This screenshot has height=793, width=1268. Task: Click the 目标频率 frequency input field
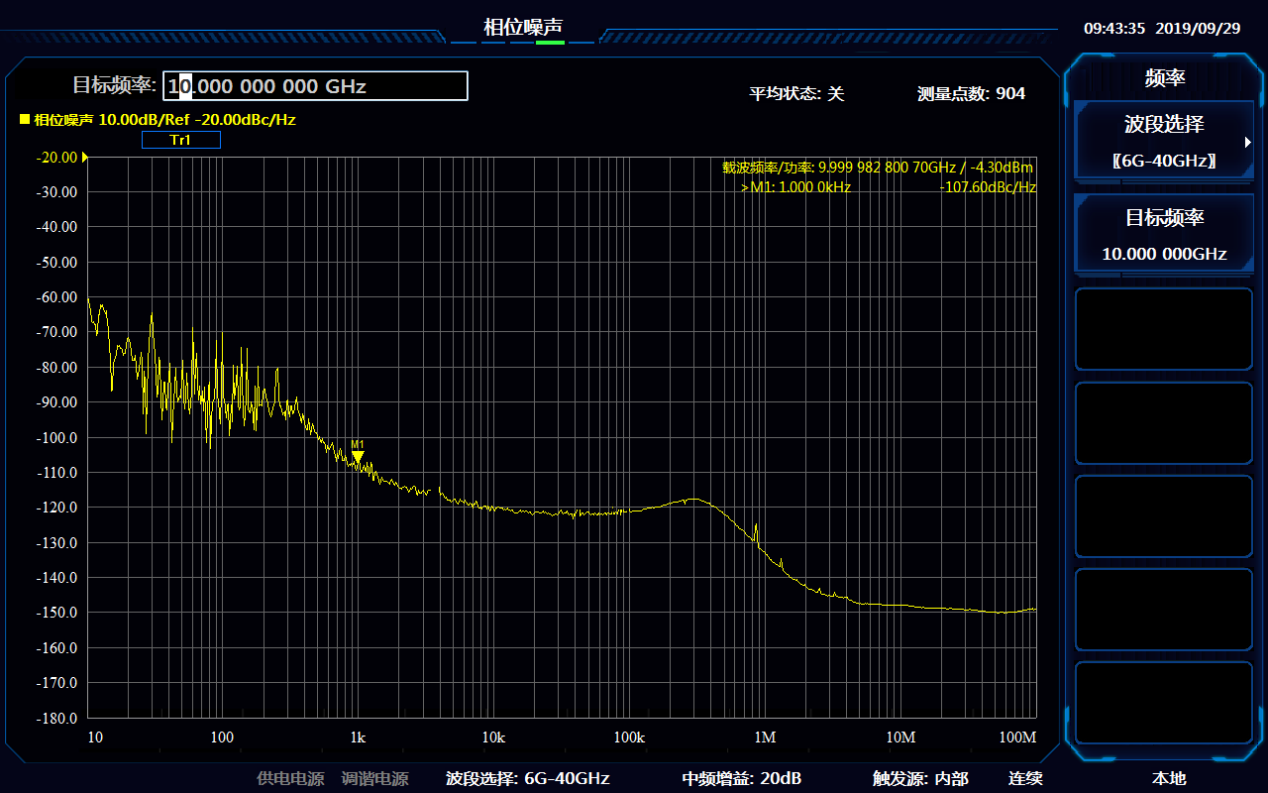316,86
